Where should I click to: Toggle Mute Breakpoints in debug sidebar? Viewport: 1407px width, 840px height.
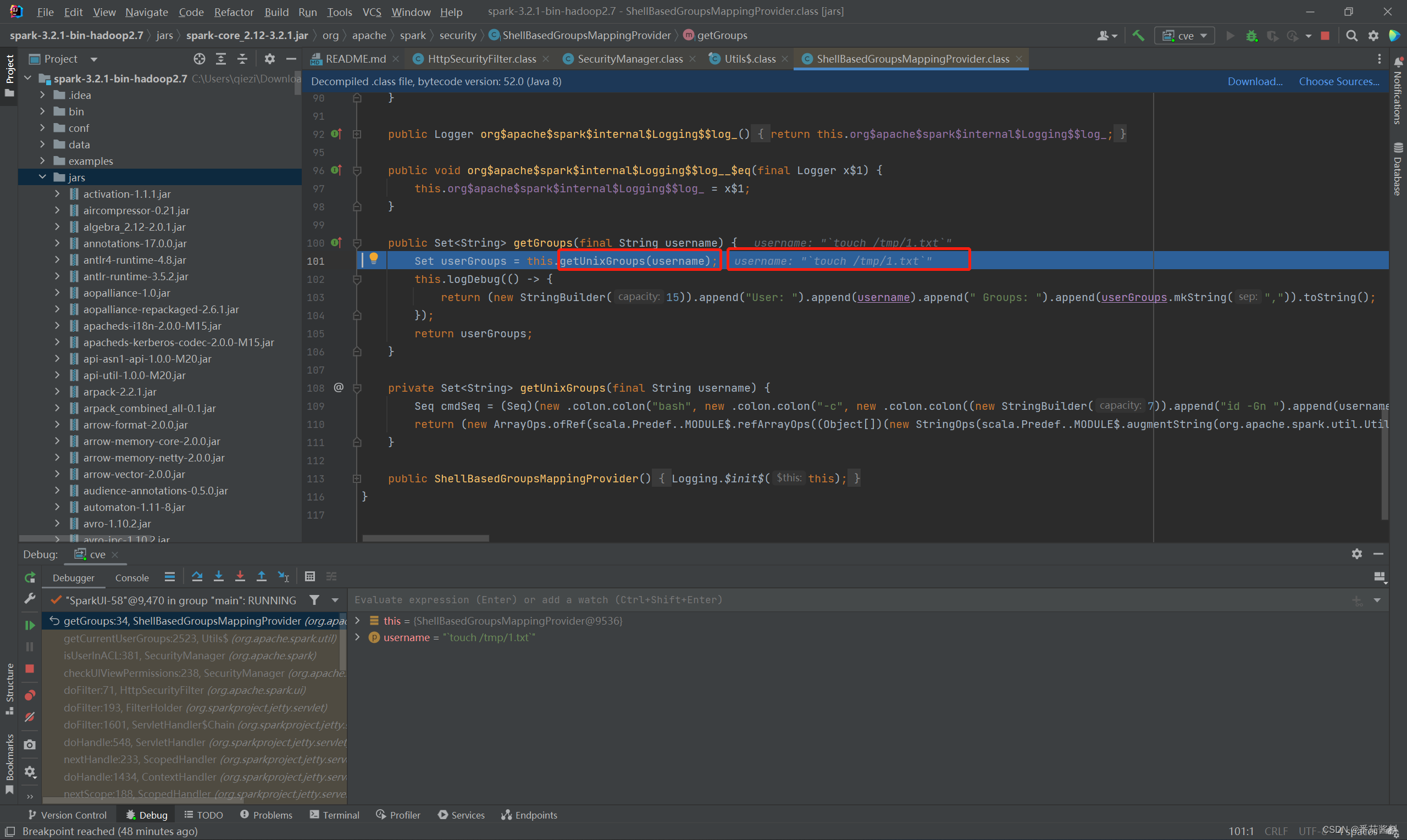tap(30, 717)
